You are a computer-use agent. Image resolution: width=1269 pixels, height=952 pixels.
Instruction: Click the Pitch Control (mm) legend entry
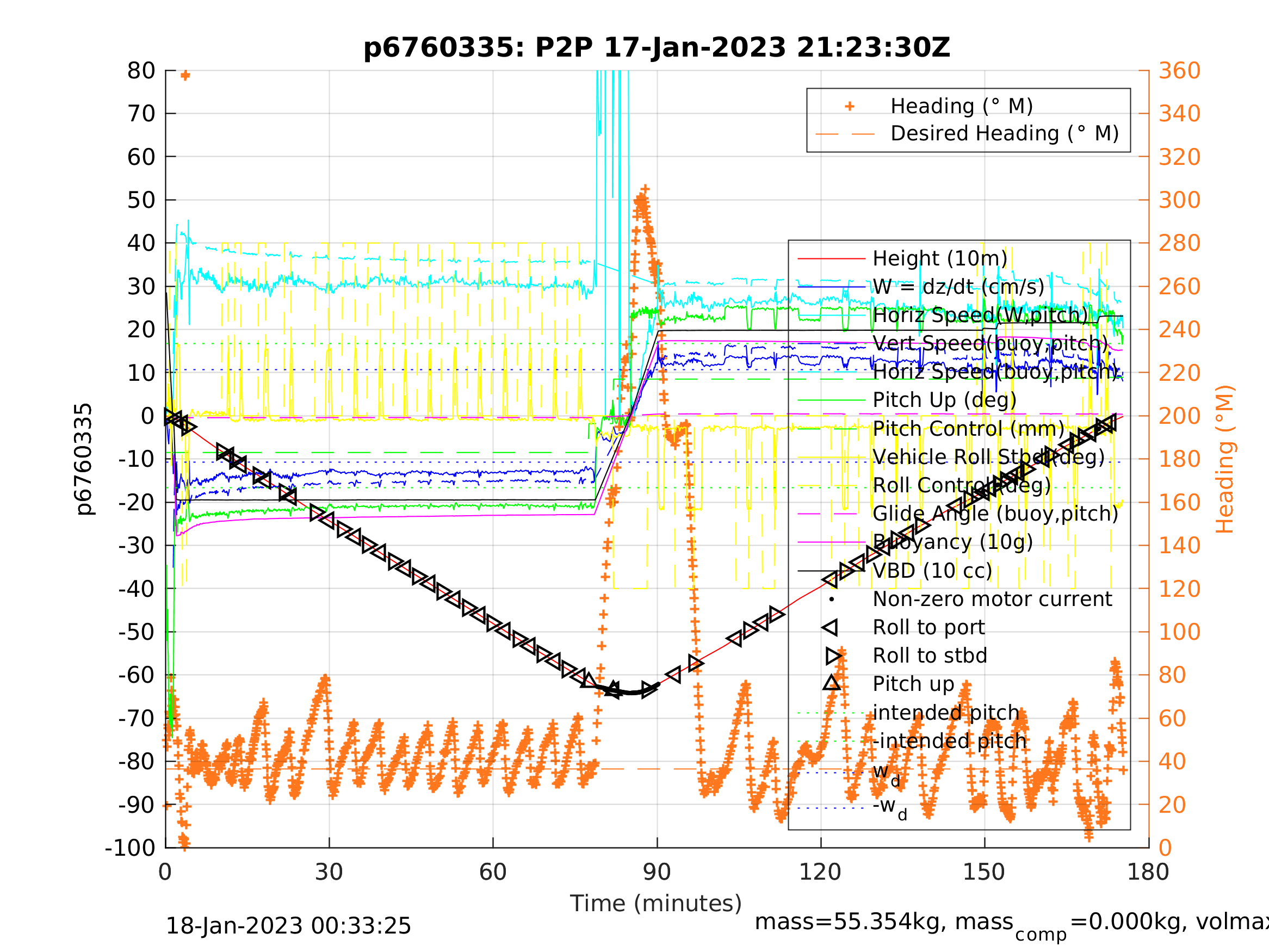pos(968,429)
